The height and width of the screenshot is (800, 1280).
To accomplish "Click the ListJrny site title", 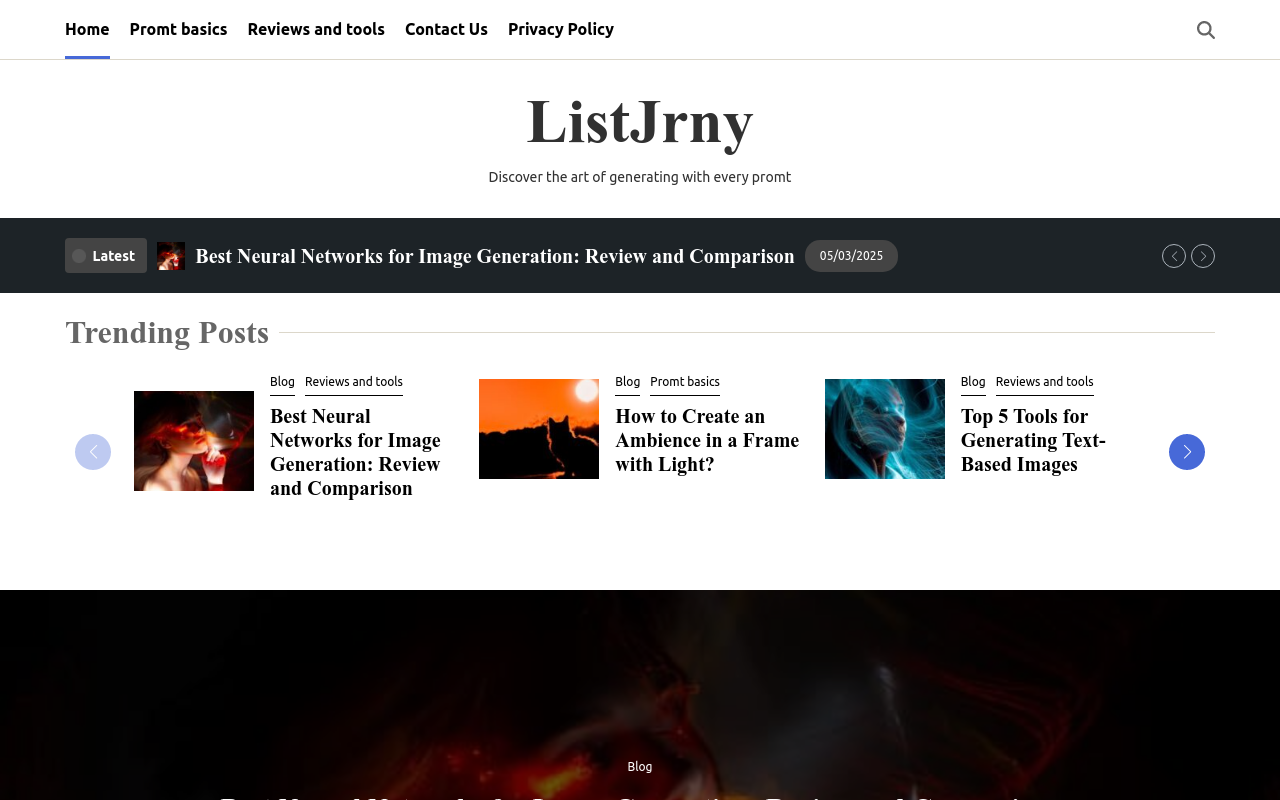I will [640, 122].
